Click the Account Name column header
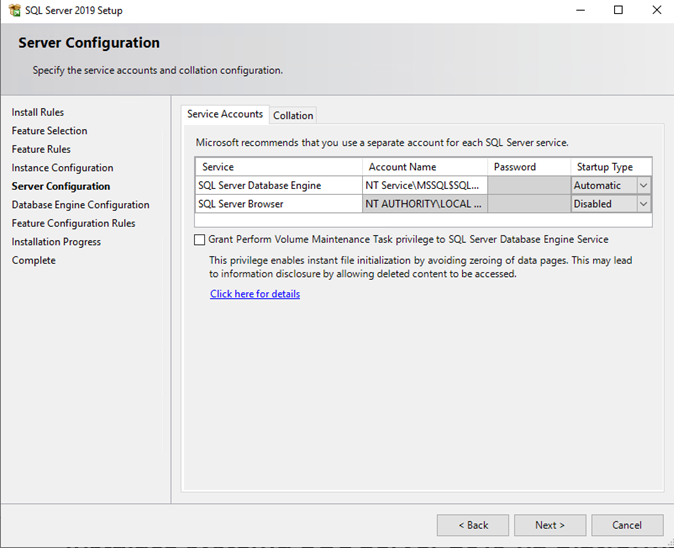The image size is (674, 548). click(x=425, y=167)
